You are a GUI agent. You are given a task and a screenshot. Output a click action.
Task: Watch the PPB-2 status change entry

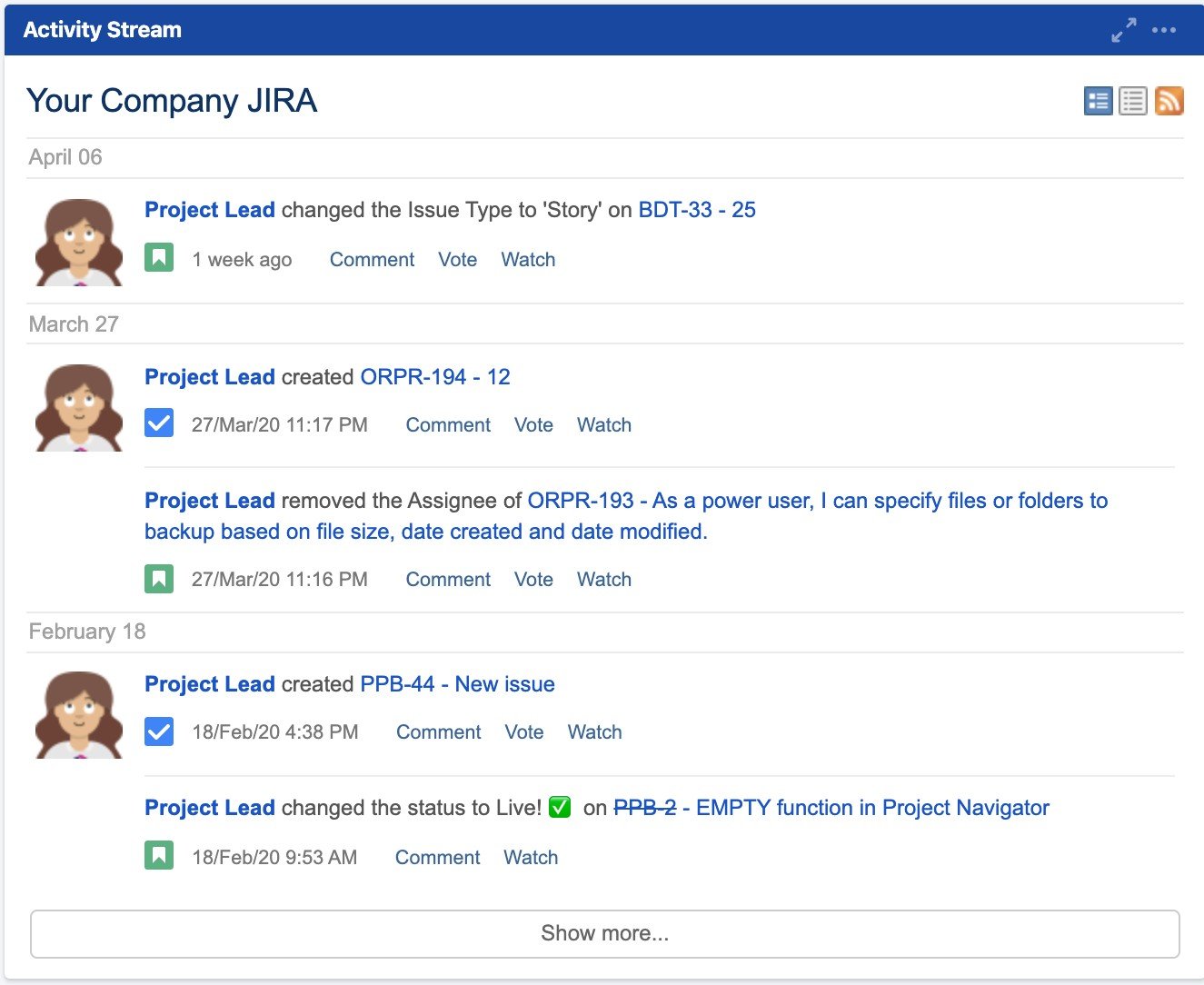click(x=530, y=857)
